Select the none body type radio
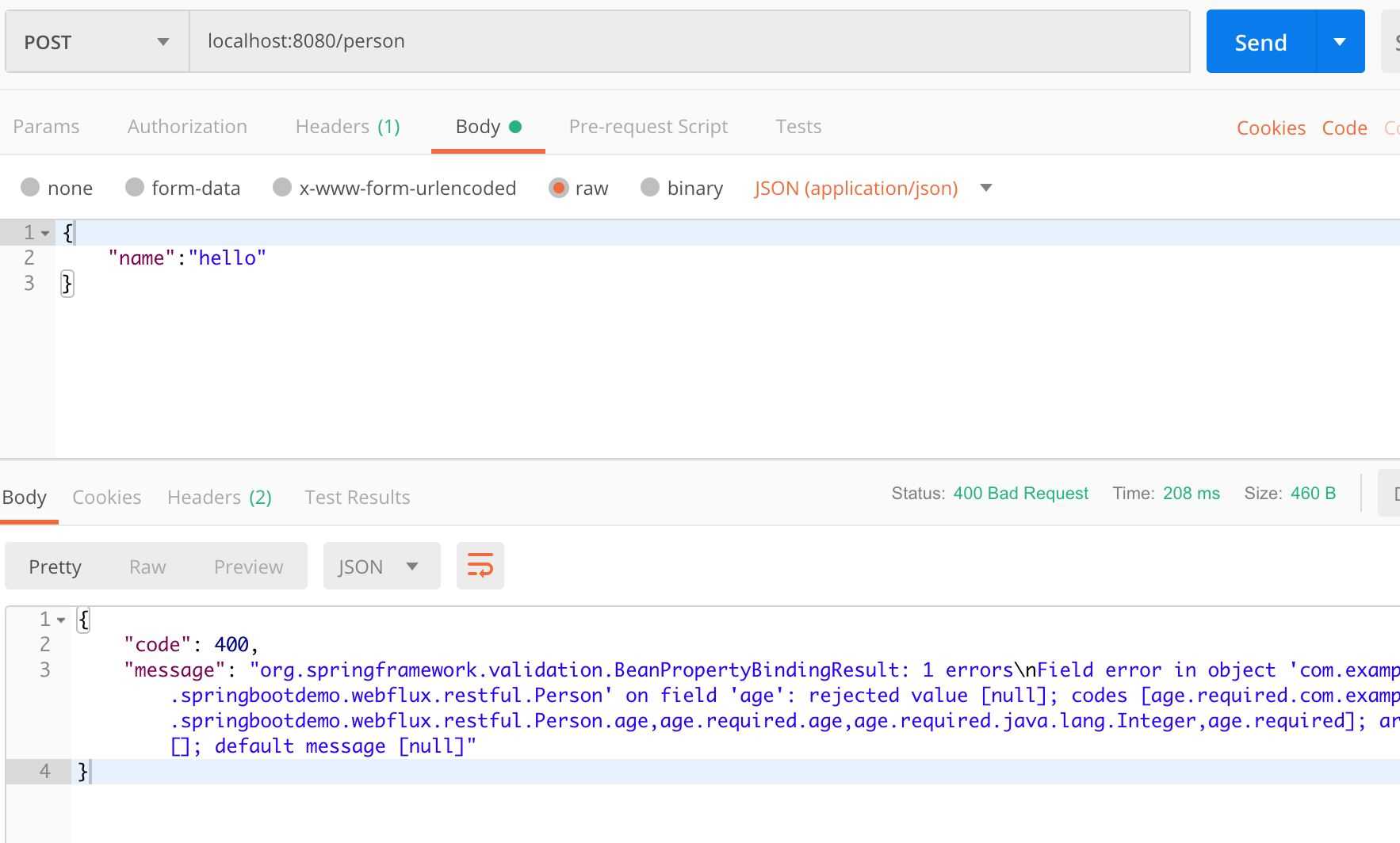Viewport: 1400px width, 843px height. (x=30, y=187)
